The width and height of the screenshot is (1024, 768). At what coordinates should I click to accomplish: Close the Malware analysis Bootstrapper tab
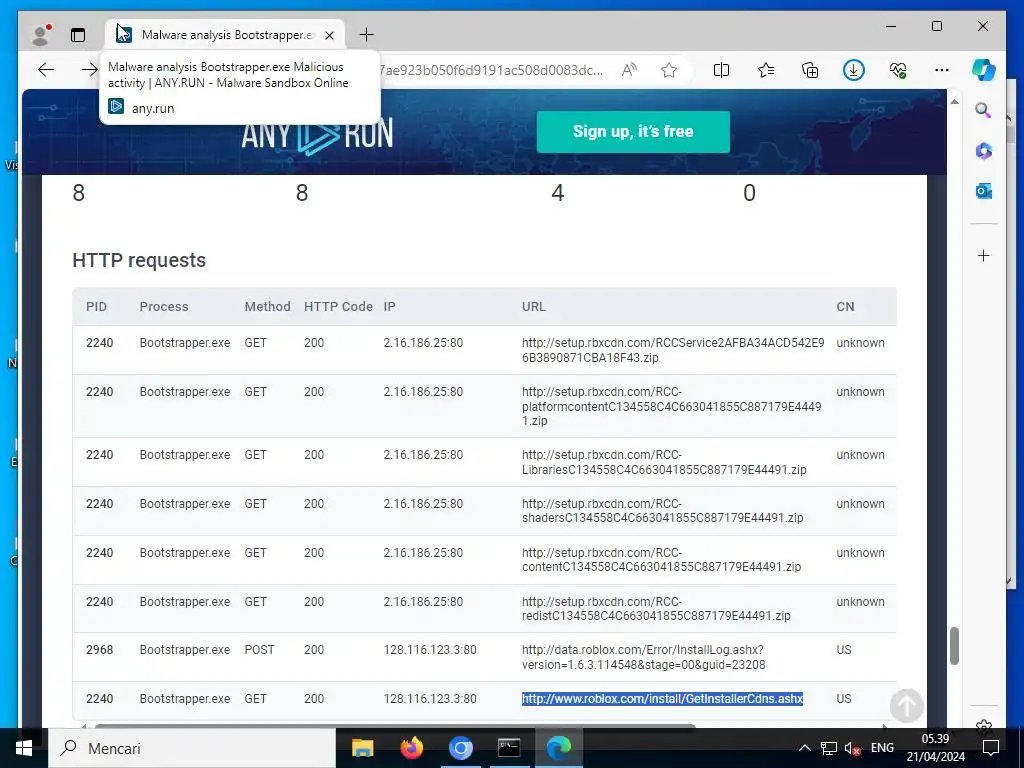pos(330,35)
